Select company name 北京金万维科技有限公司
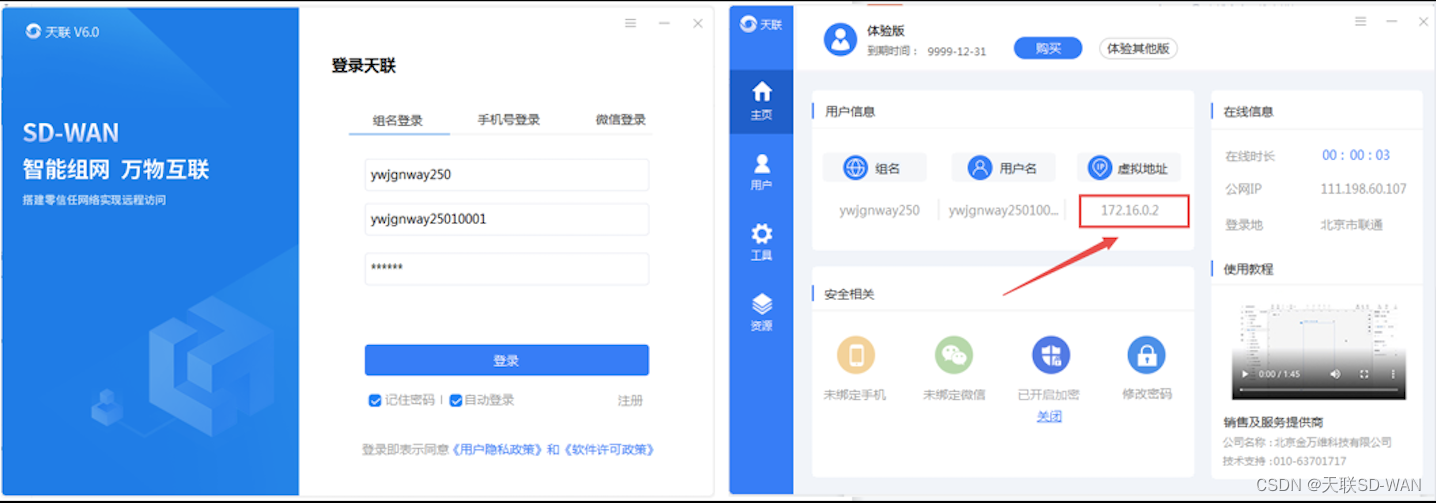 1333,442
